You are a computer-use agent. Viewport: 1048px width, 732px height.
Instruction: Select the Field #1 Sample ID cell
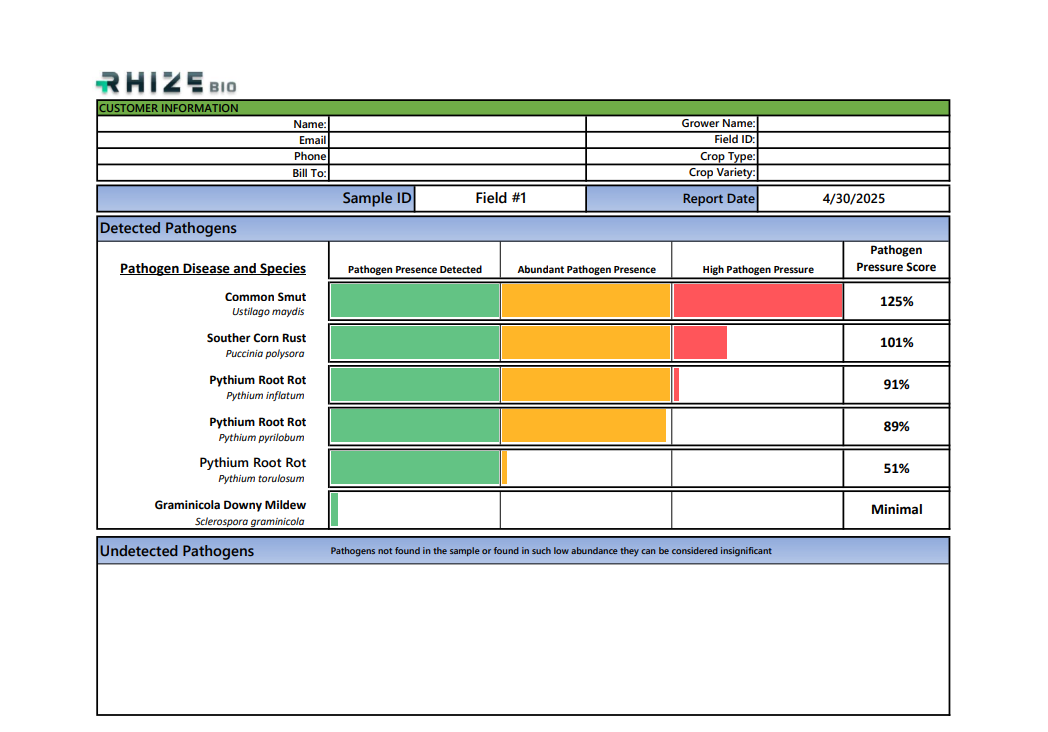501,199
